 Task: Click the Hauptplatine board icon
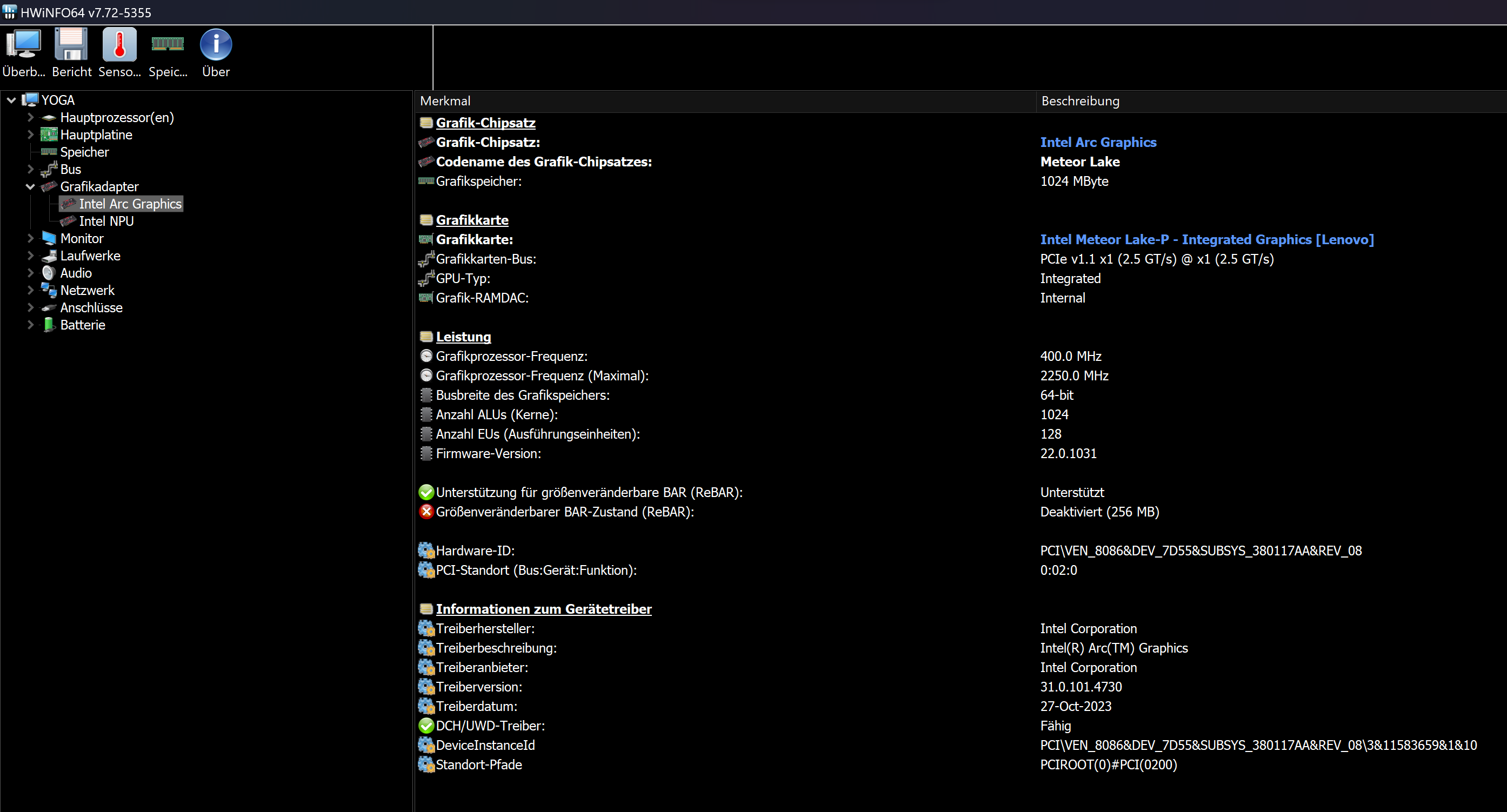(49, 135)
